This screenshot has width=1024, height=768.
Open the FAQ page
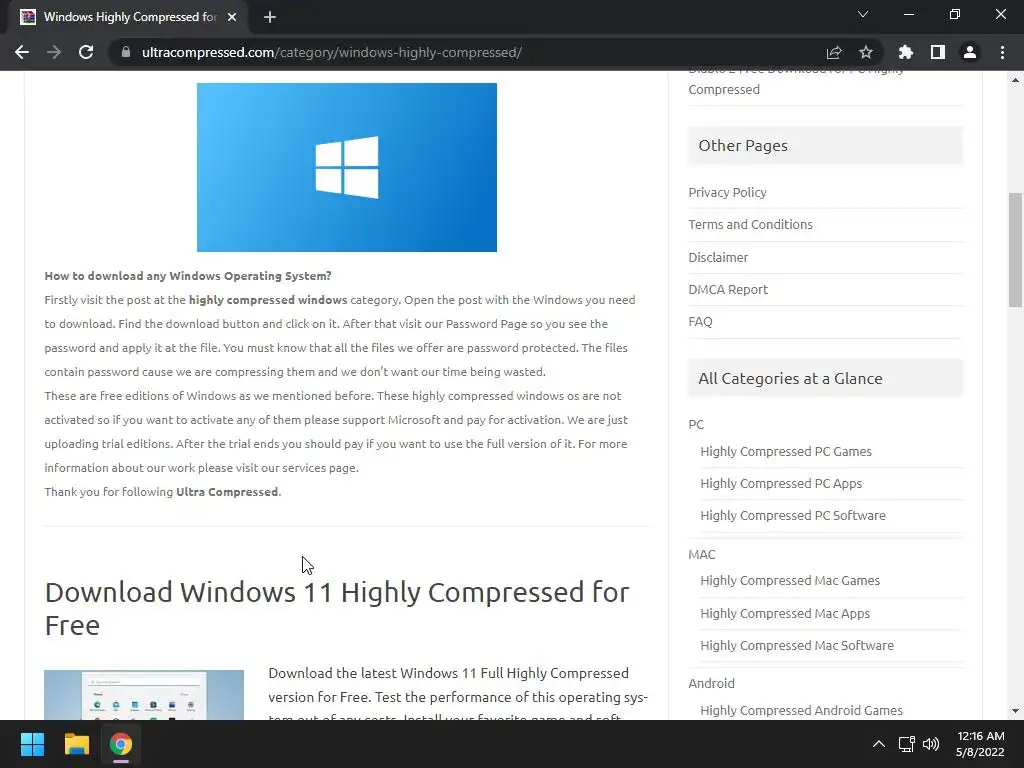coord(700,321)
